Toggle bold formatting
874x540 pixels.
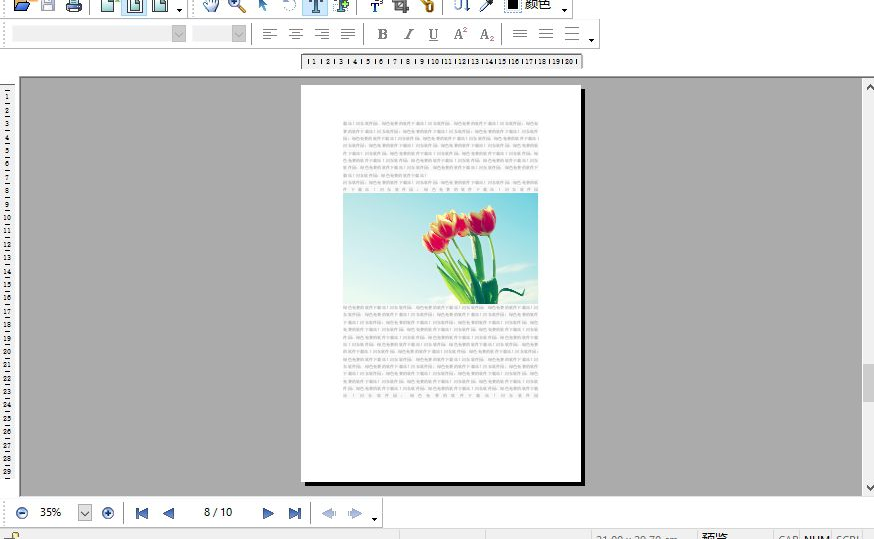click(382, 34)
